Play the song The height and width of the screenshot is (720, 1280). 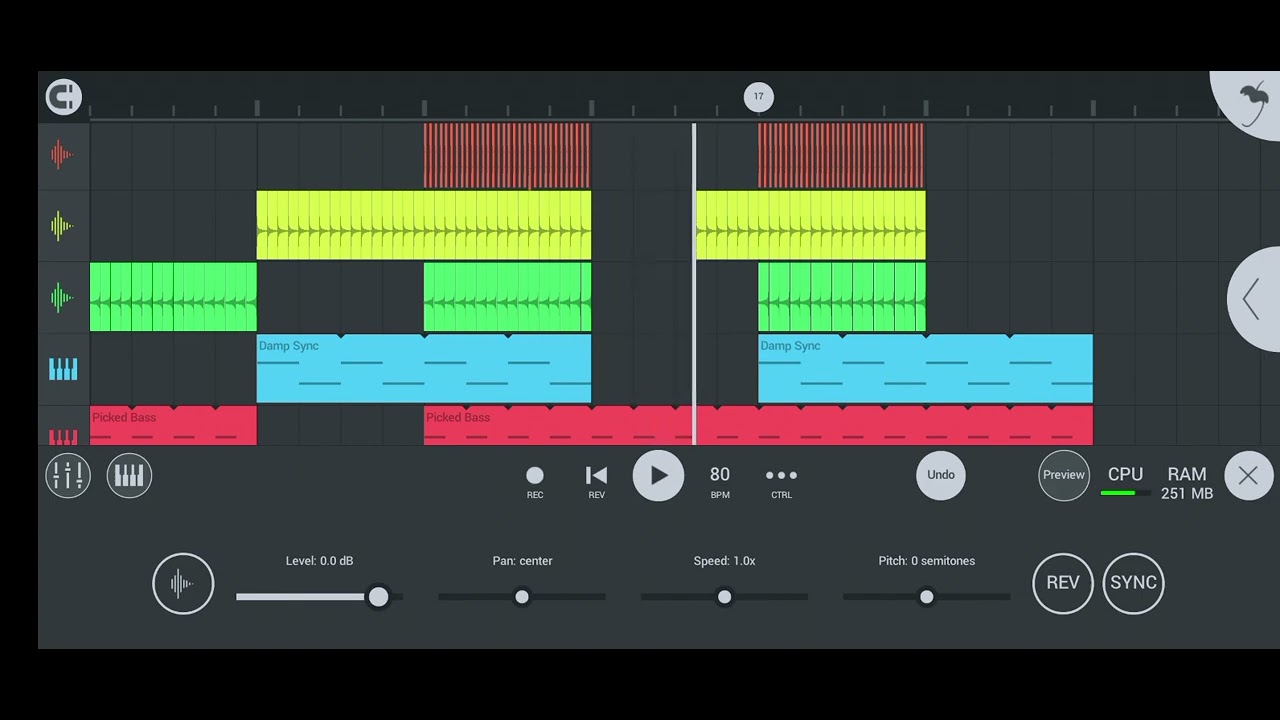tap(658, 476)
